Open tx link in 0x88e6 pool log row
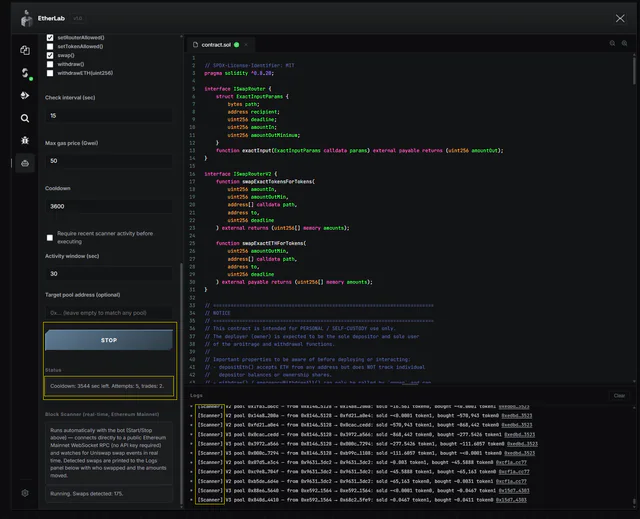Image resolution: width=640 pixels, height=519 pixels. 514,490
